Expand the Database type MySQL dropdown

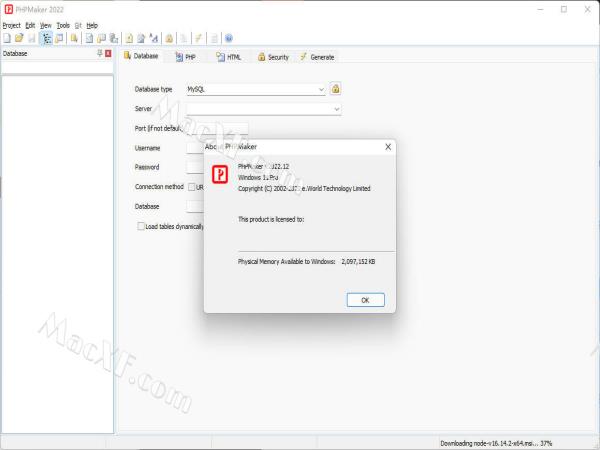(321, 90)
